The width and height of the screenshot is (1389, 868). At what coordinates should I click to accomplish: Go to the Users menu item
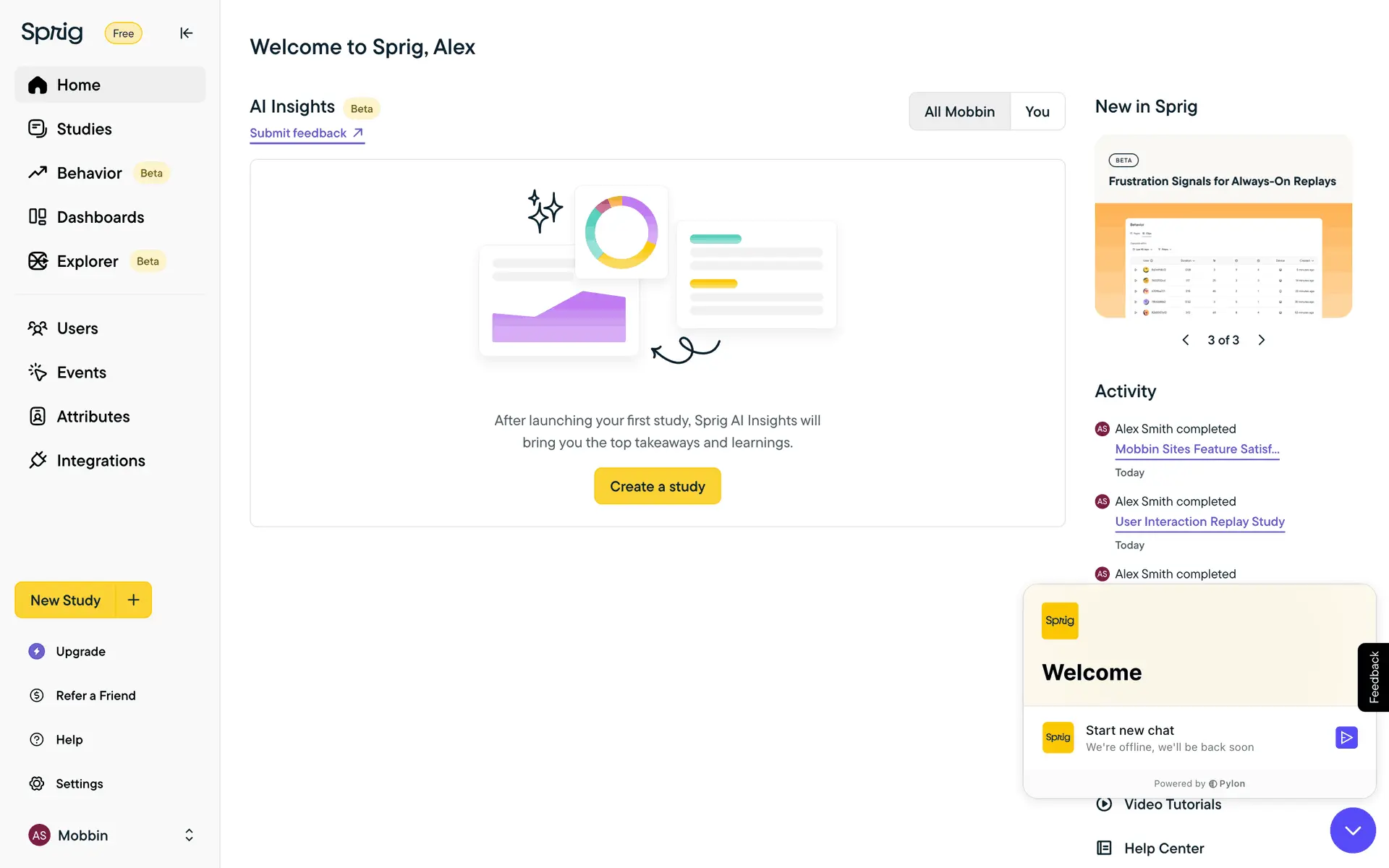[x=77, y=328]
